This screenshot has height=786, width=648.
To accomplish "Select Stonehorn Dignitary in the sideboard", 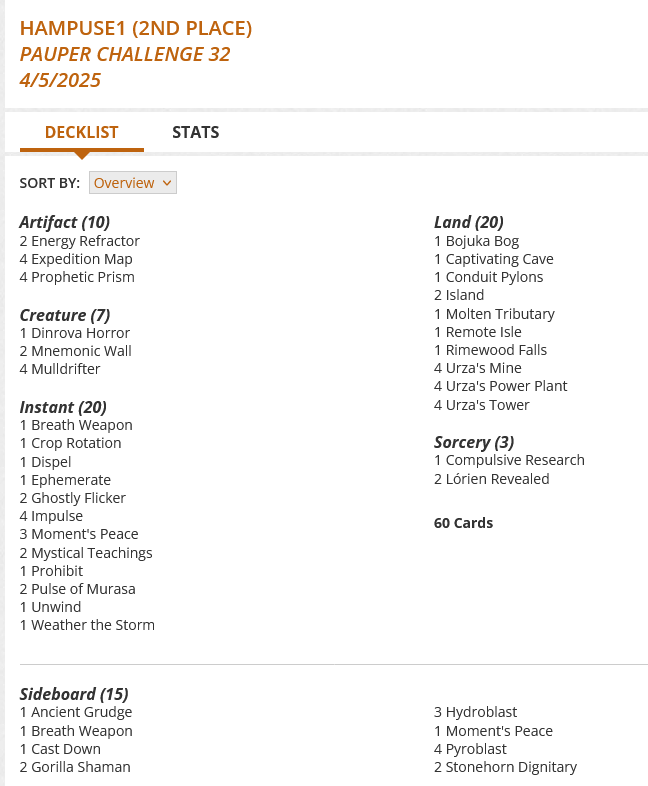I will pos(511,767).
